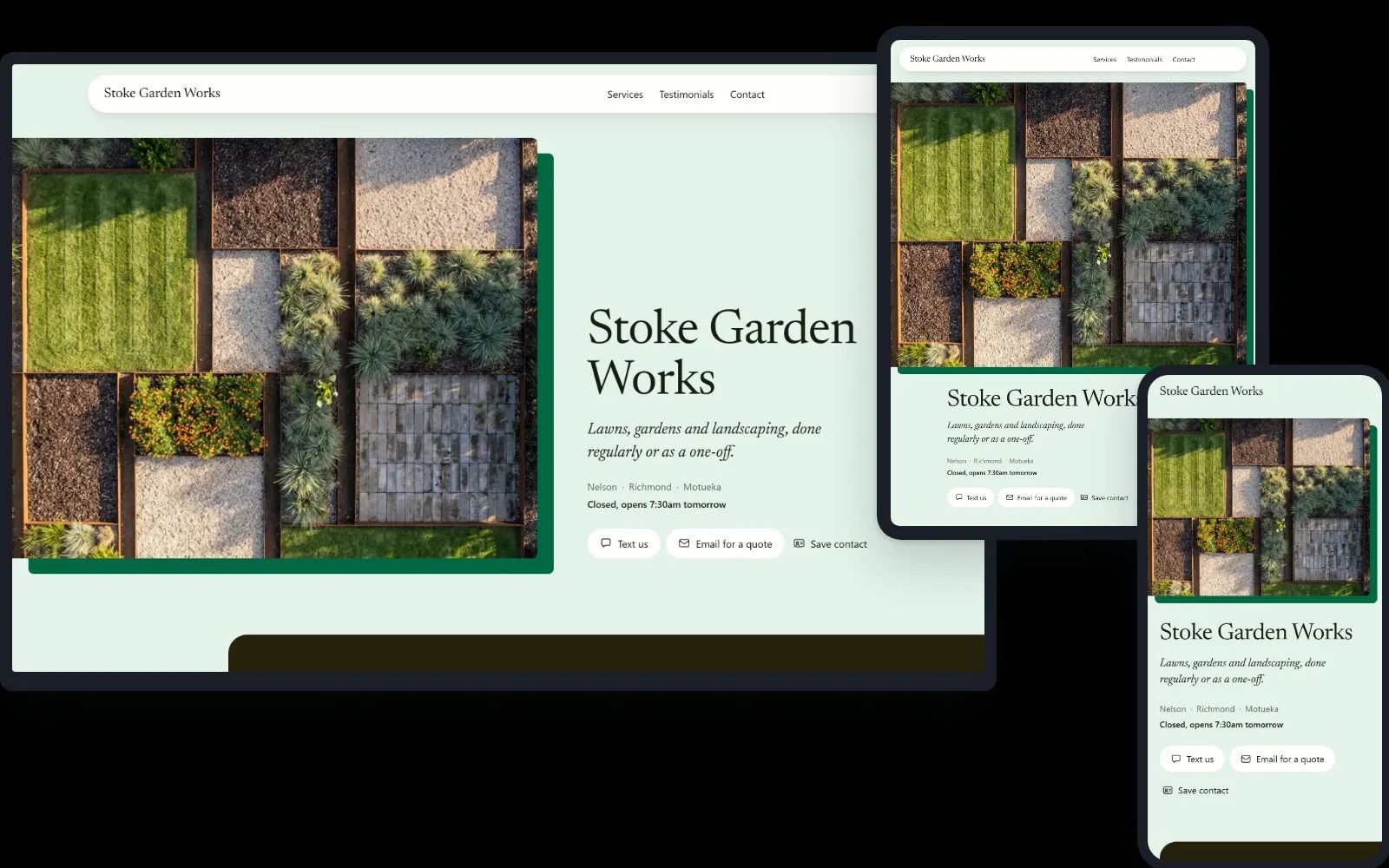
Task: Click the Text us button in the tablet view
Action: (x=971, y=497)
